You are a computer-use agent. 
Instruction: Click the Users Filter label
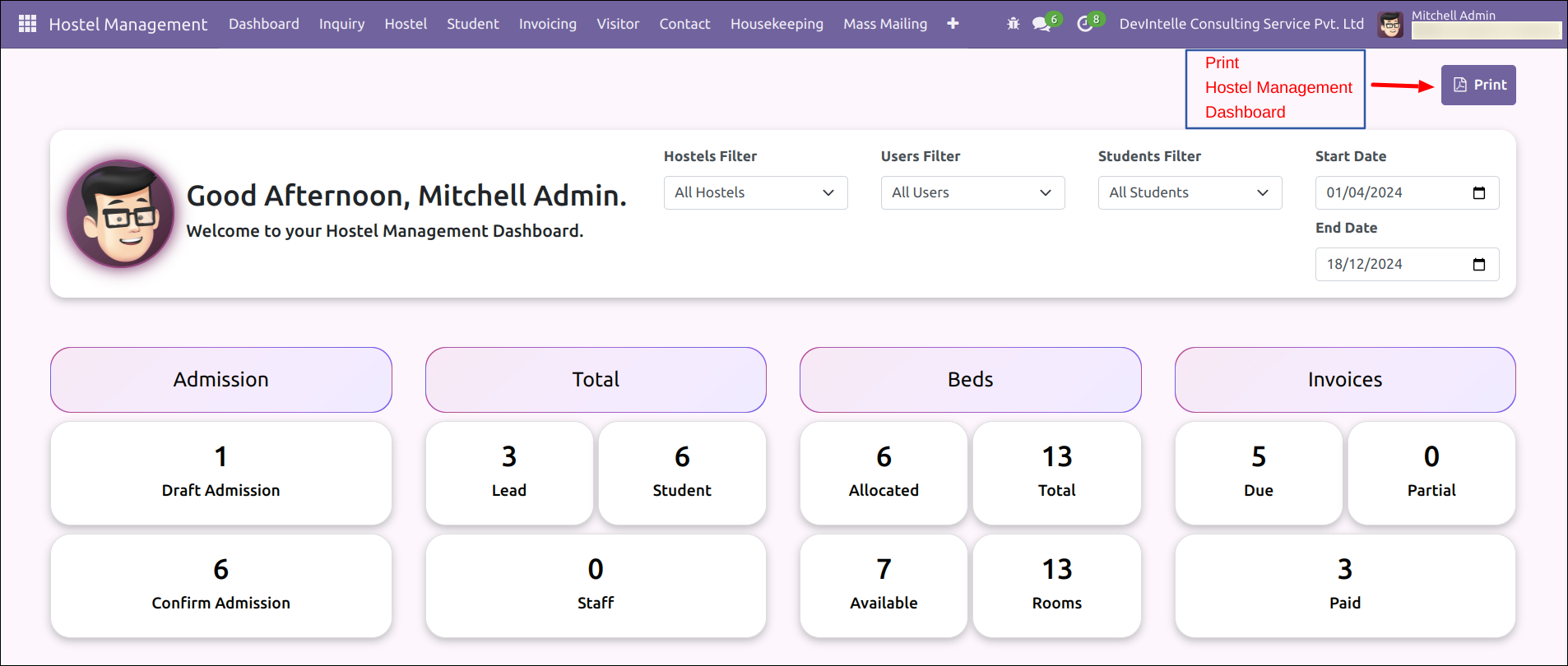921,156
